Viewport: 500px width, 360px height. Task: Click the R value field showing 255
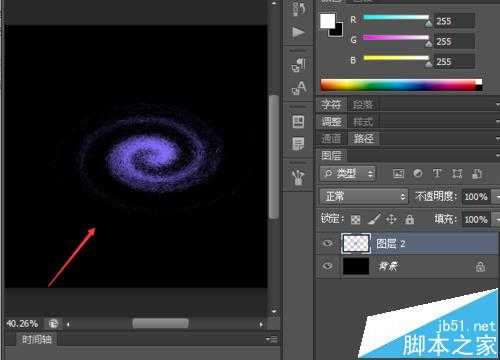coord(454,21)
